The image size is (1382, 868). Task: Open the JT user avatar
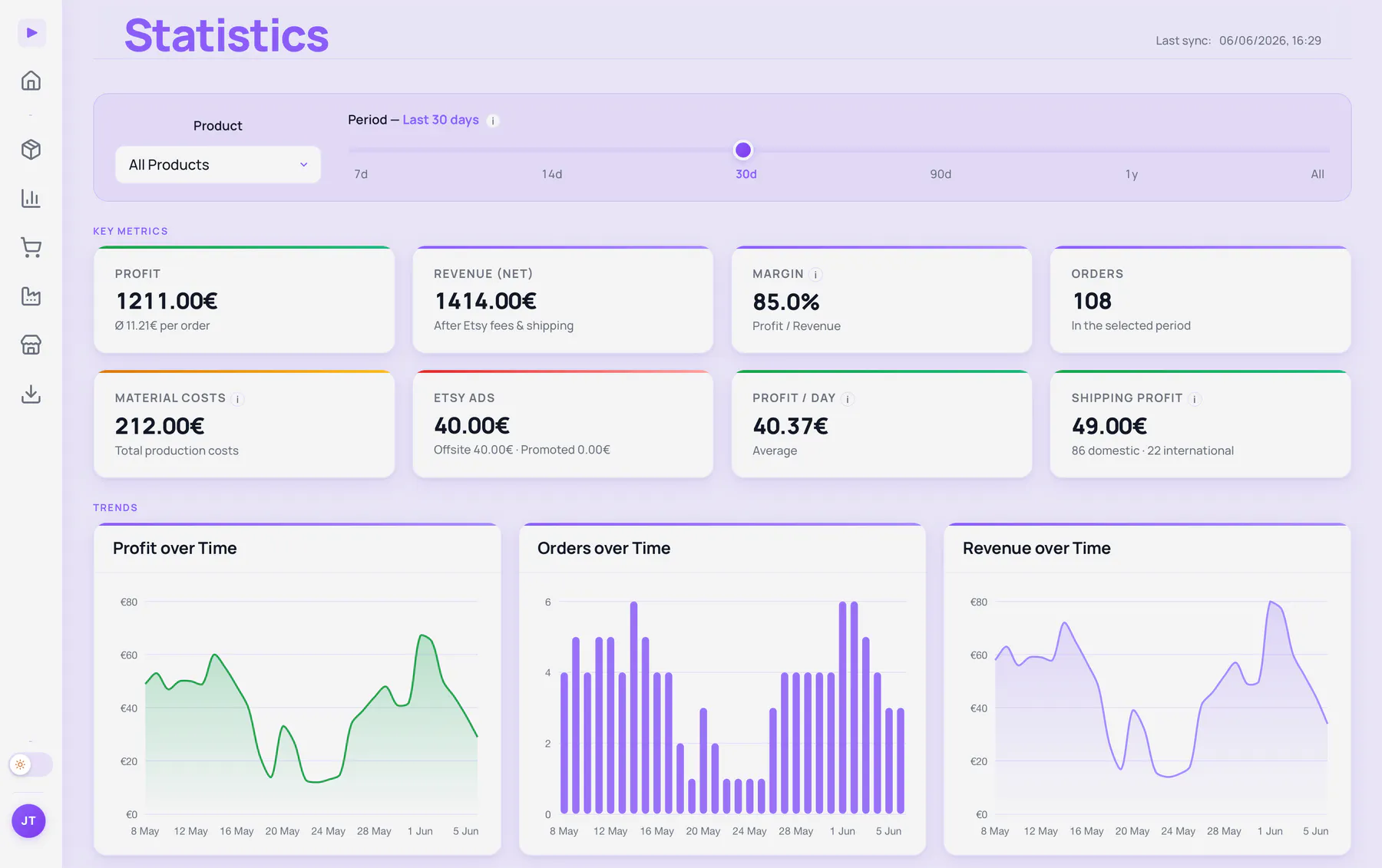pyautogui.click(x=28, y=821)
